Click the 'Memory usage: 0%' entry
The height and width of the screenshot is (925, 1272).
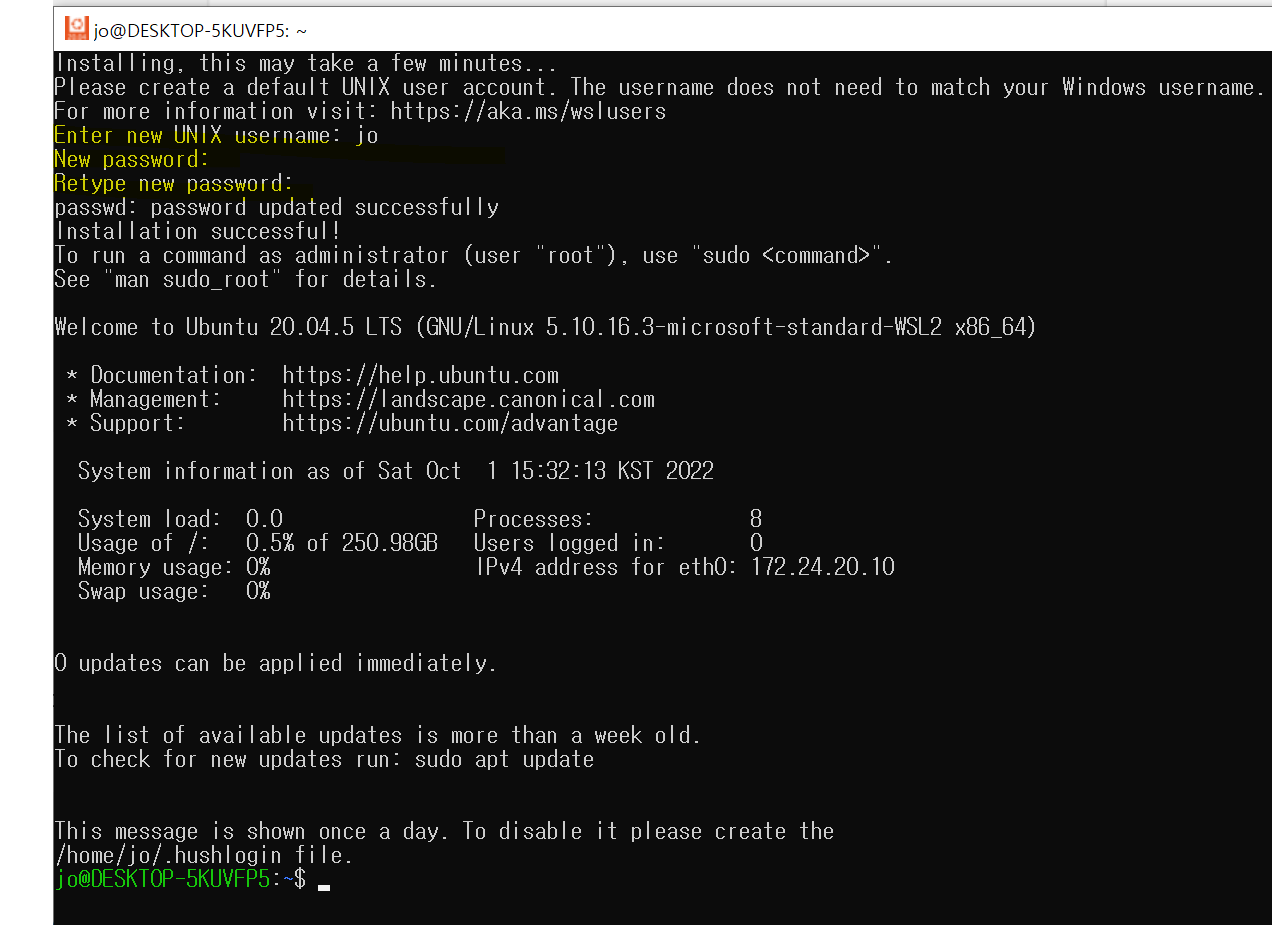pos(174,567)
